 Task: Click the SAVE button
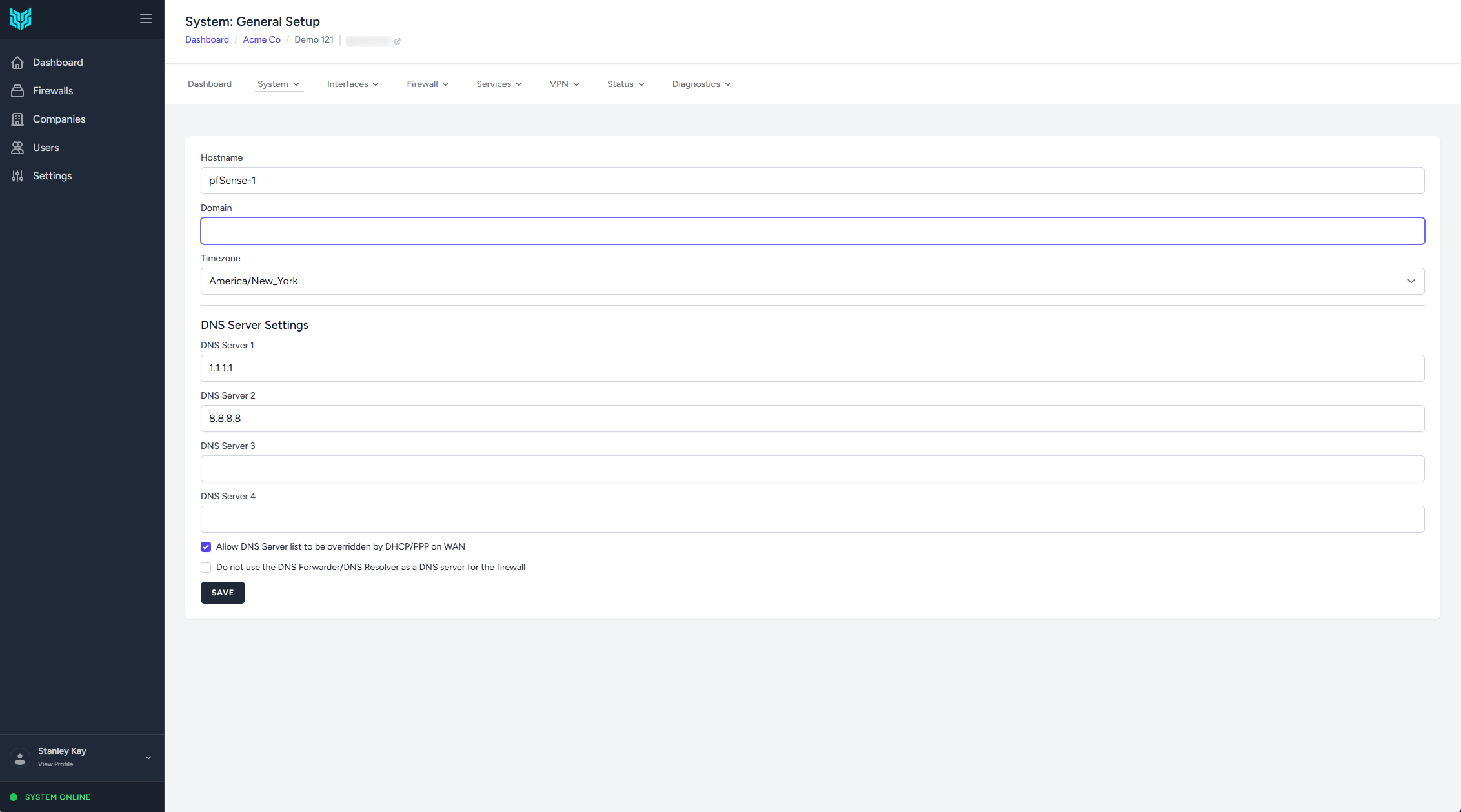coord(223,593)
